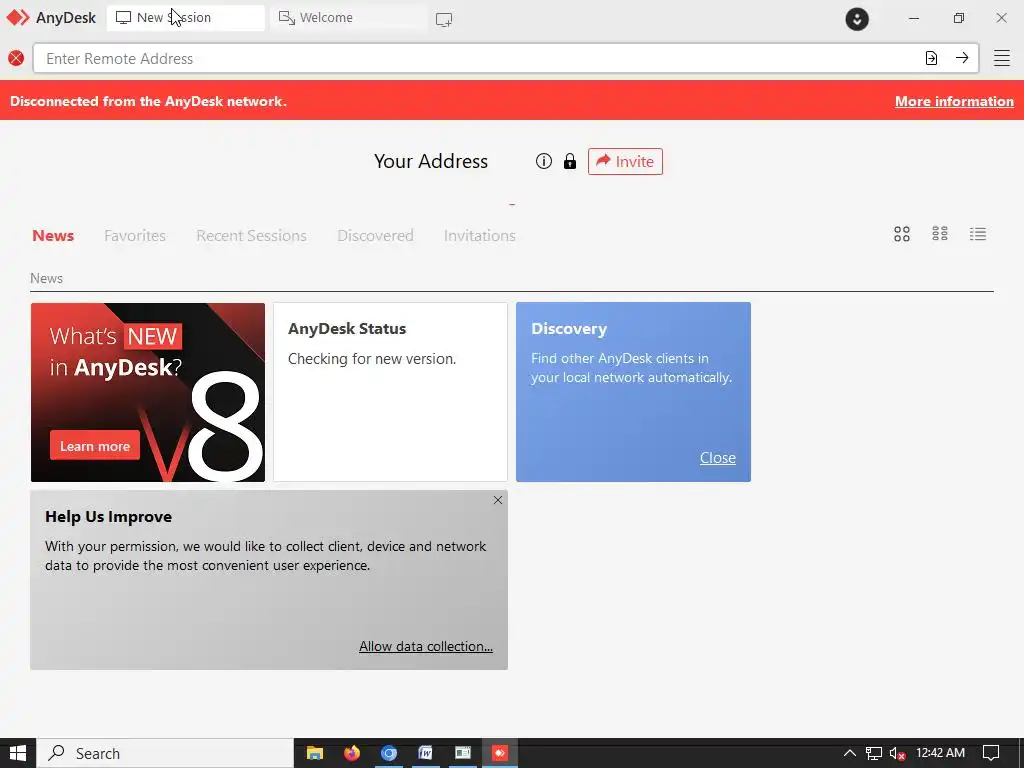1024x768 pixels.
Task: Open File Explorer from taskbar
Action: (315, 753)
